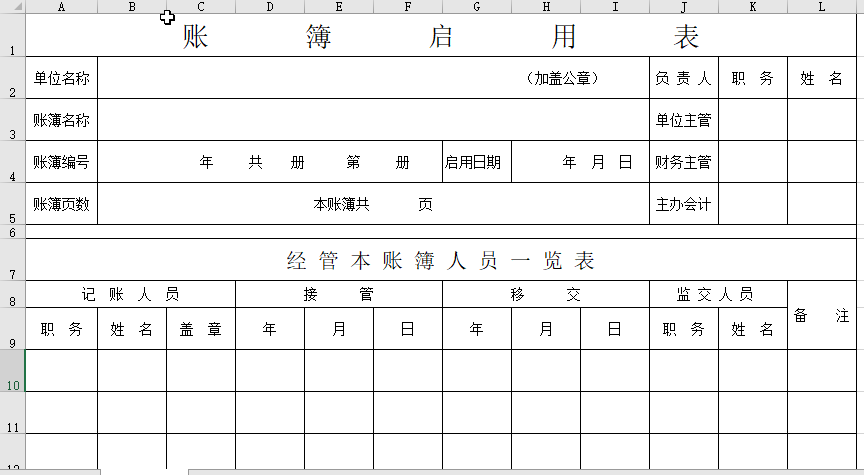Viewport: 864px width, 475px height.
Task: Click column G header
Action: [x=476, y=7]
